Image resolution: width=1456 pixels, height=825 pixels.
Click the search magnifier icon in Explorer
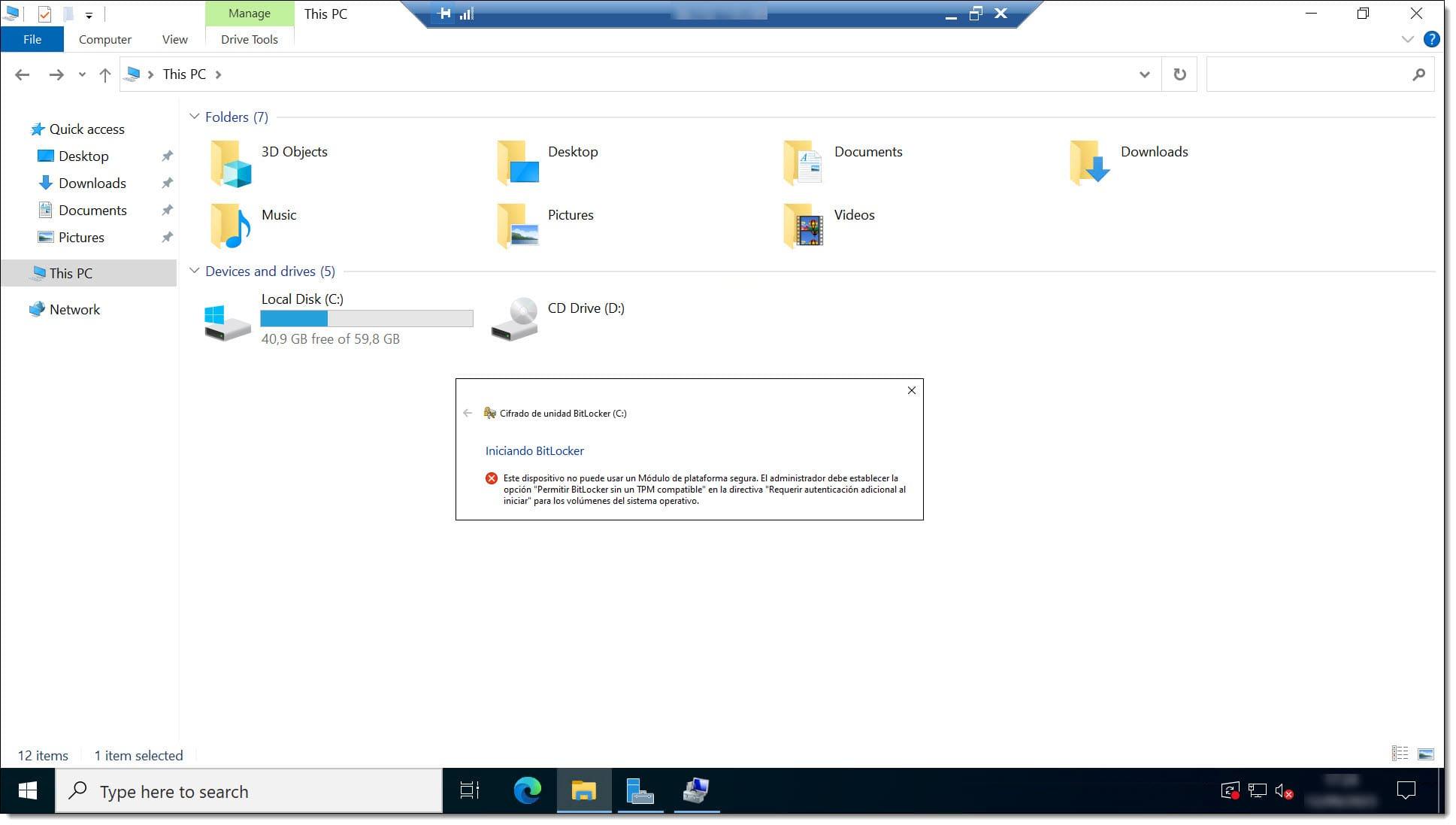click(1418, 74)
